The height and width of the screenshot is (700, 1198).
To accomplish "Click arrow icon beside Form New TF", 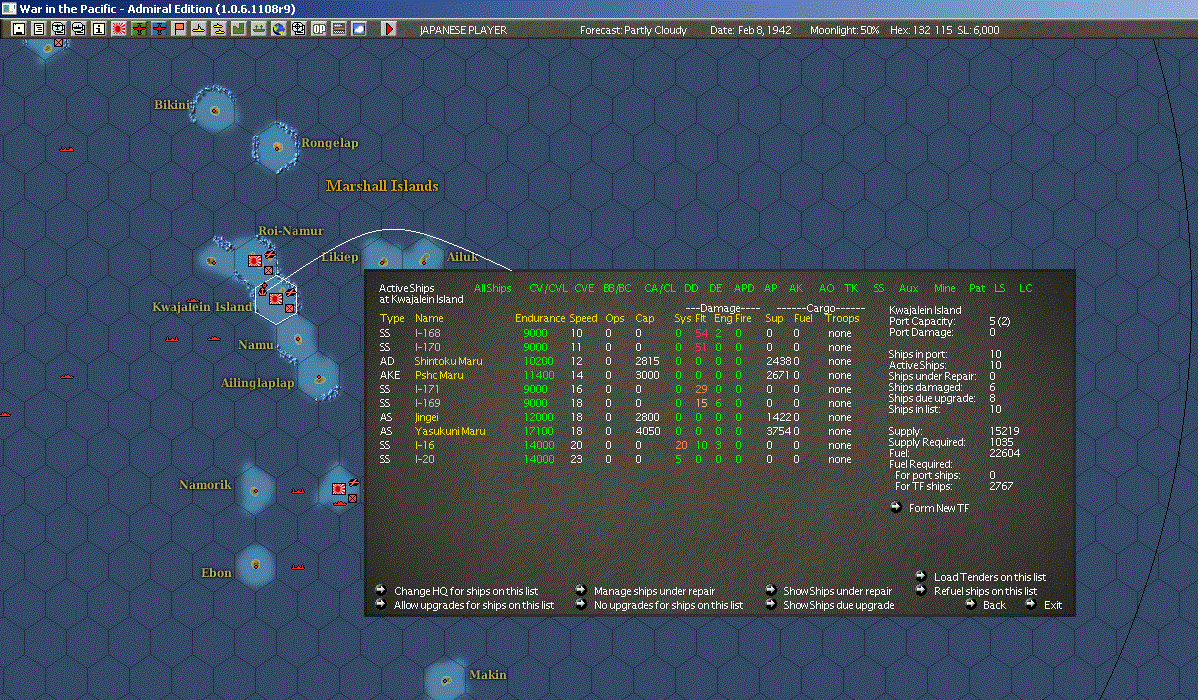I will (895, 507).
